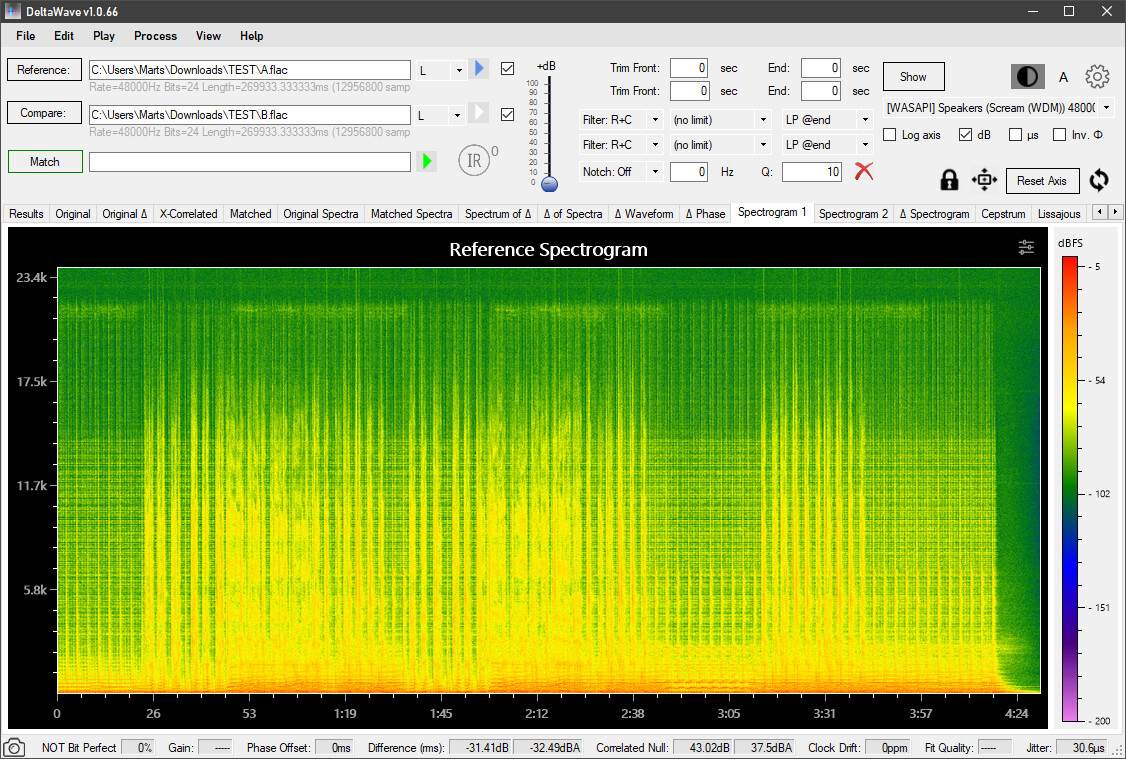Open the IR impulse response icon
The width and height of the screenshot is (1126, 759).
474,161
